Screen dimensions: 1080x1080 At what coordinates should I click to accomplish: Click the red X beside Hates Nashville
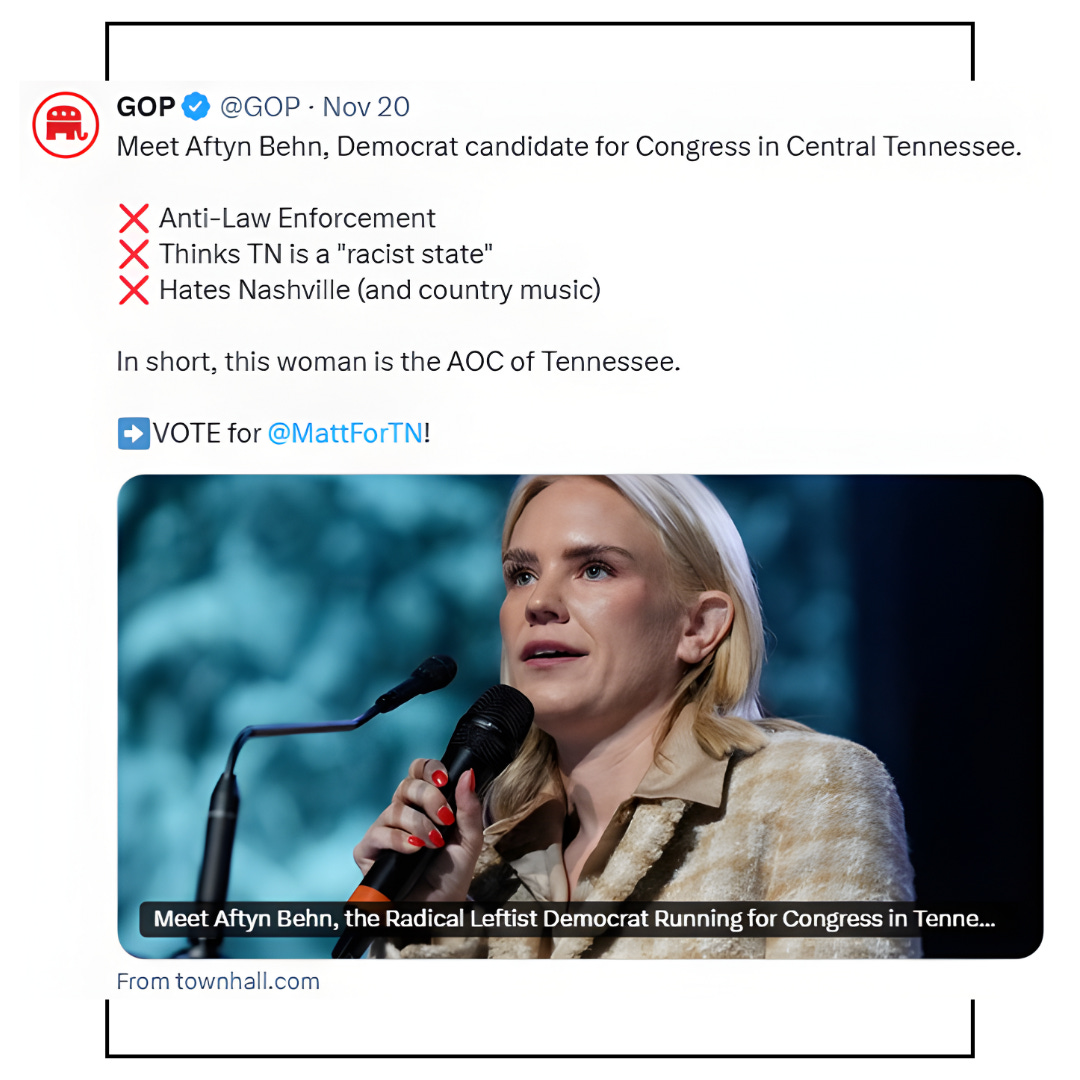pyautogui.click(x=134, y=290)
